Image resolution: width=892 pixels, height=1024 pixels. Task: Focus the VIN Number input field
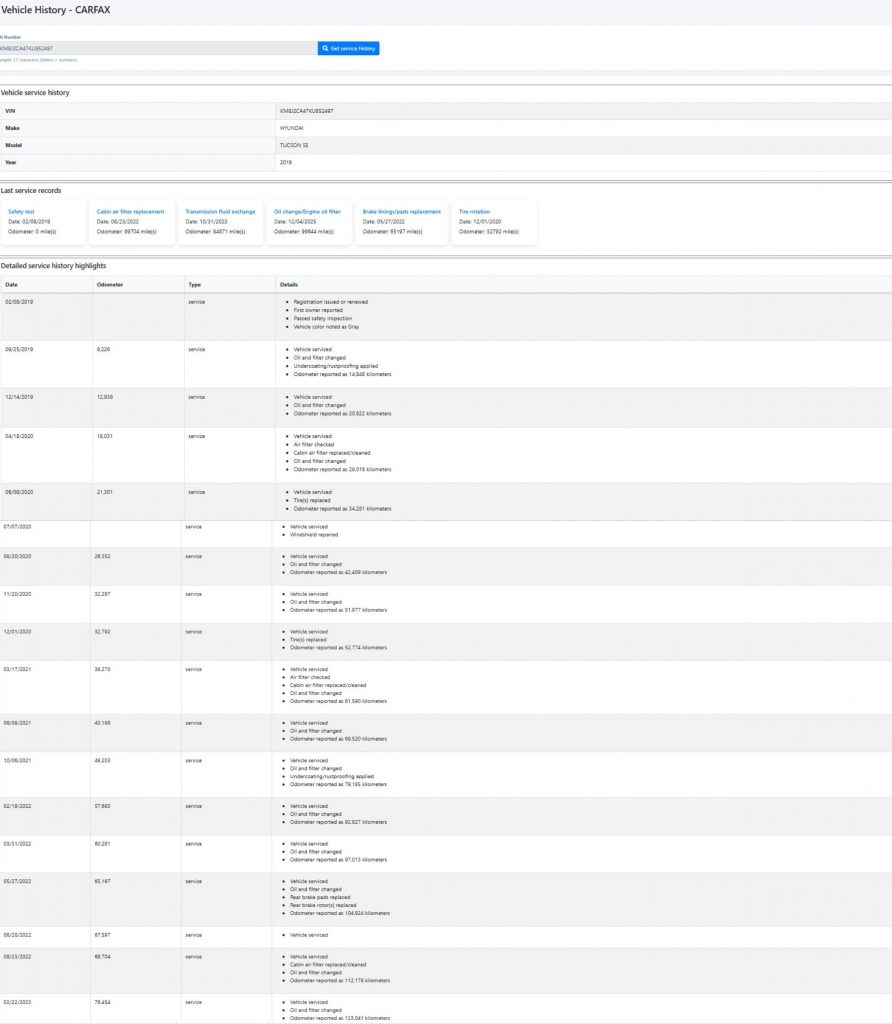157,48
